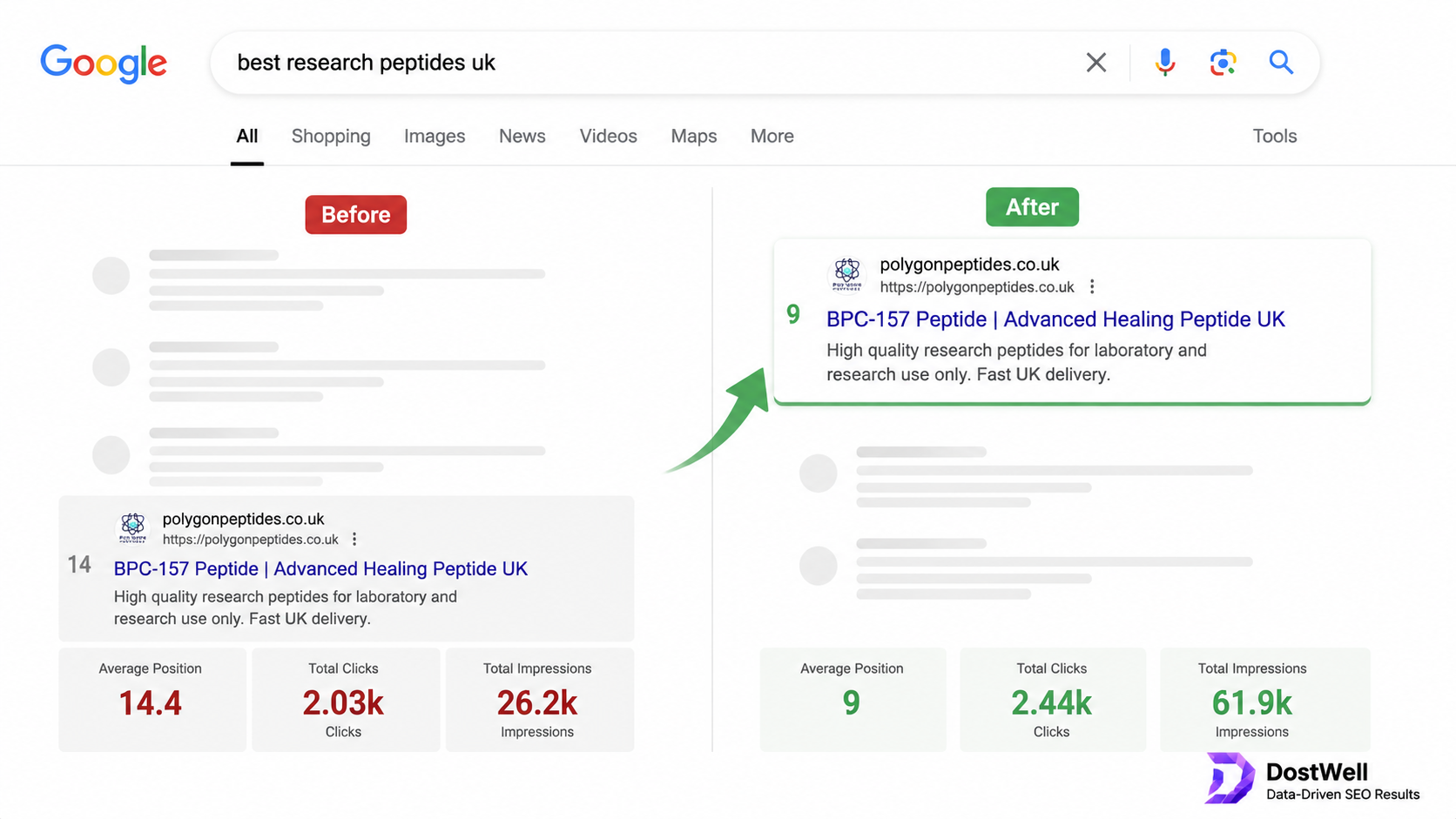Click polygonpeptides.co.uk site name in Before result
This screenshot has height=819, width=1456.
click(x=244, y=519)
